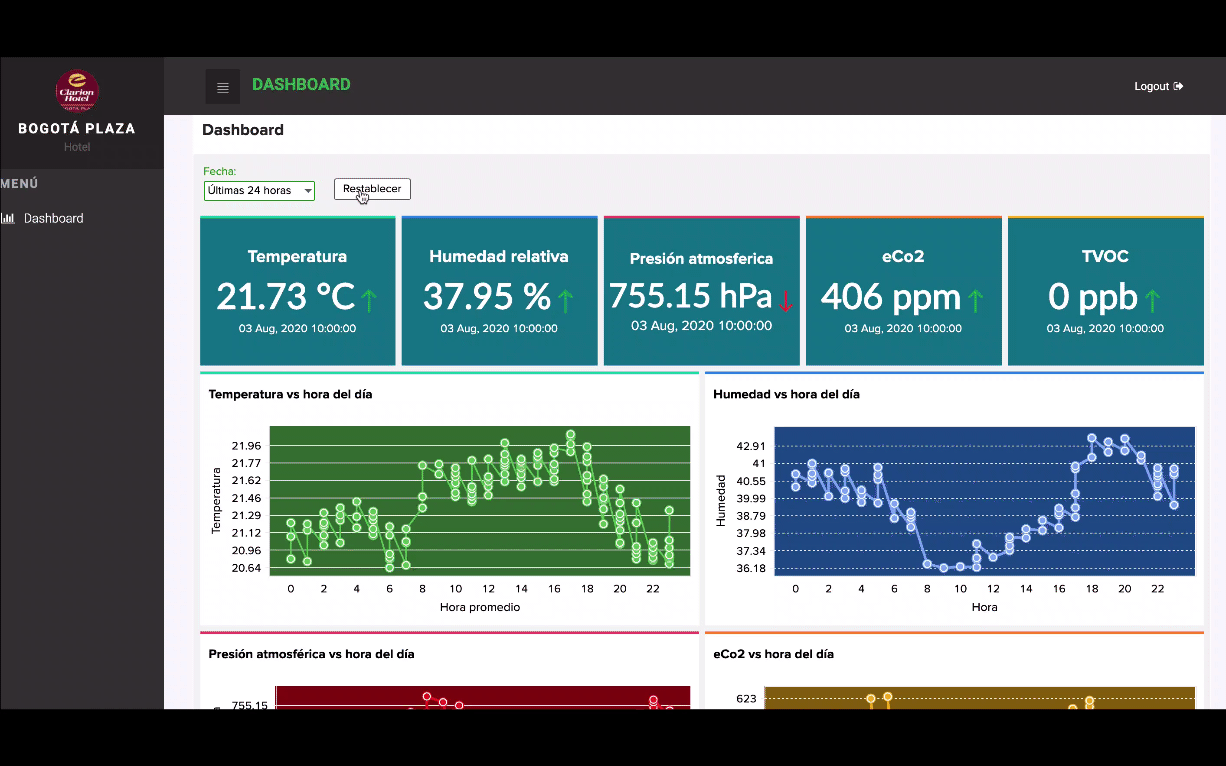Click the 20.64 tick on the Temperatura axis
Image resolution: width=1226 pixels, height=766 pixels.
coord(246,568)
